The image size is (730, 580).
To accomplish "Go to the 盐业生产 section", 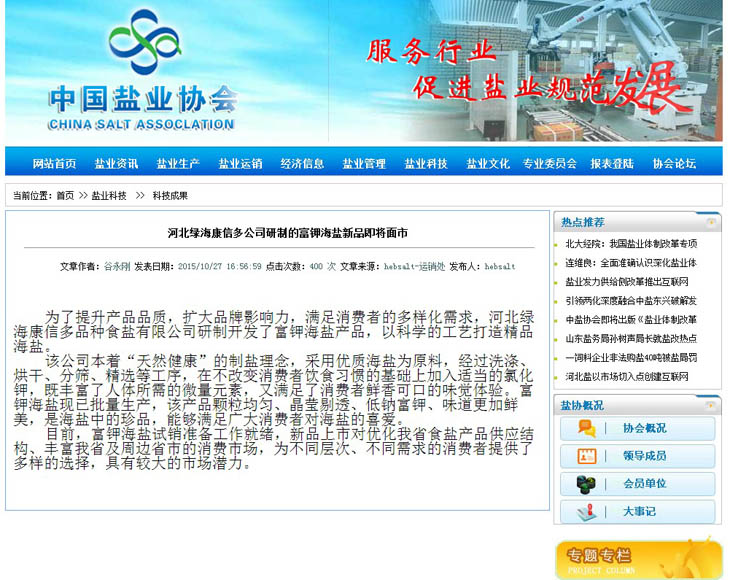I will point(178,163).
